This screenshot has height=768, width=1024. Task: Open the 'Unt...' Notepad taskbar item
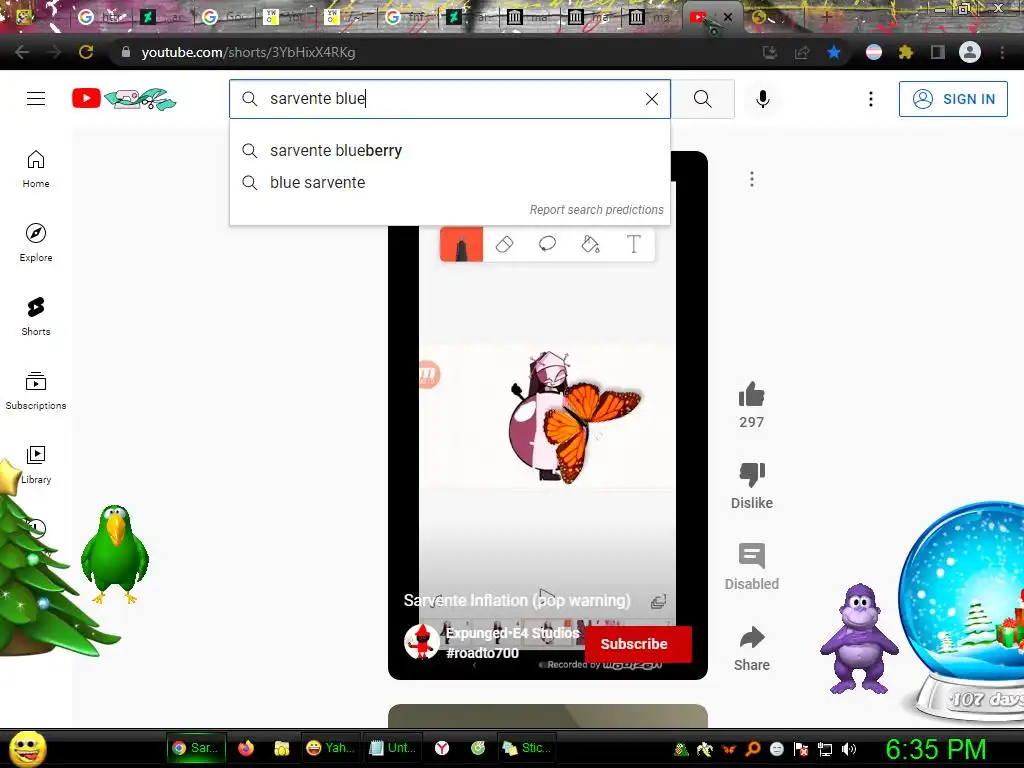click(394, 748)
